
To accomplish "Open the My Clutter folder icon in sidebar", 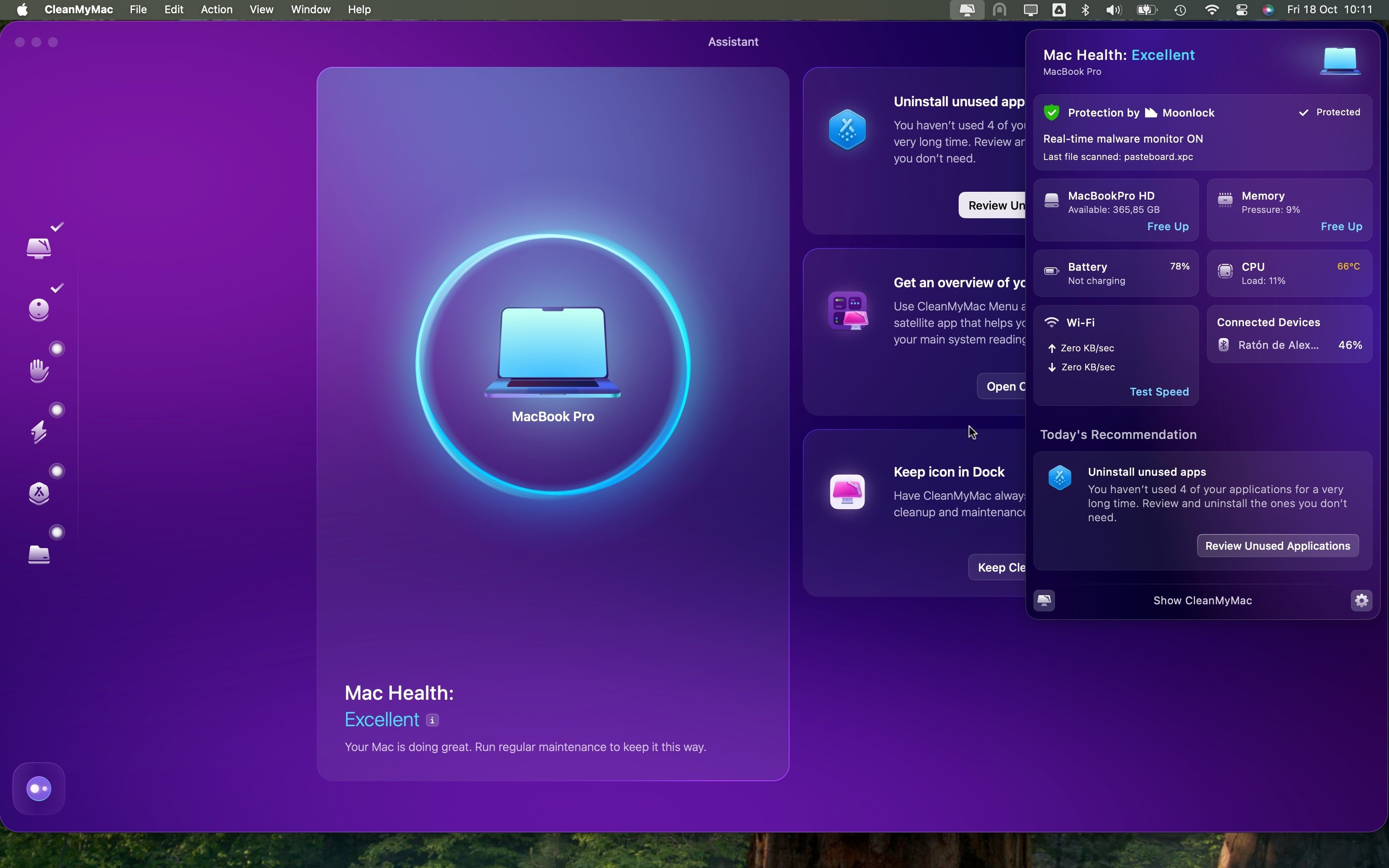I will click(39, 555).
